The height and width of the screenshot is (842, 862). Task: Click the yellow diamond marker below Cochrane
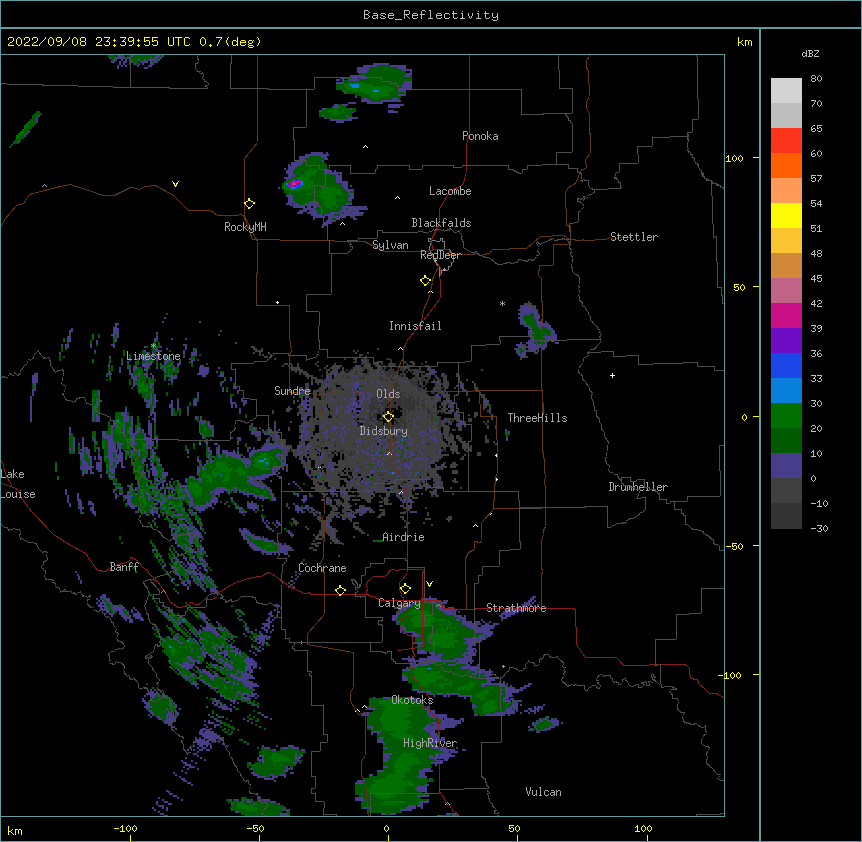(x=340, y=590)
